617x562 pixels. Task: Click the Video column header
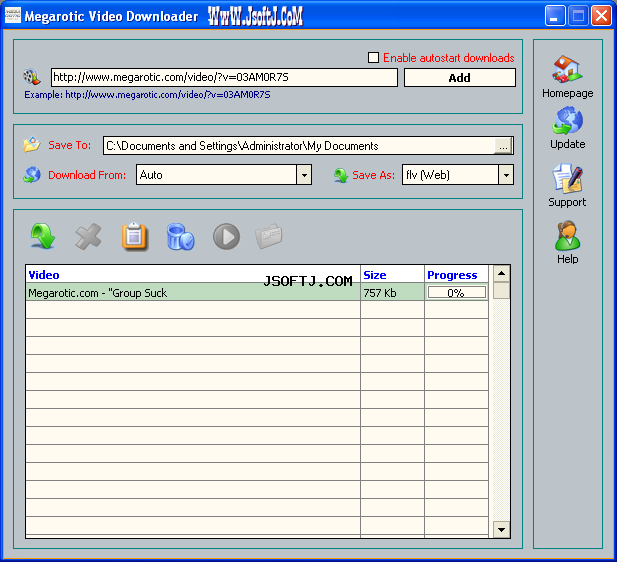[x=193, y=274]
